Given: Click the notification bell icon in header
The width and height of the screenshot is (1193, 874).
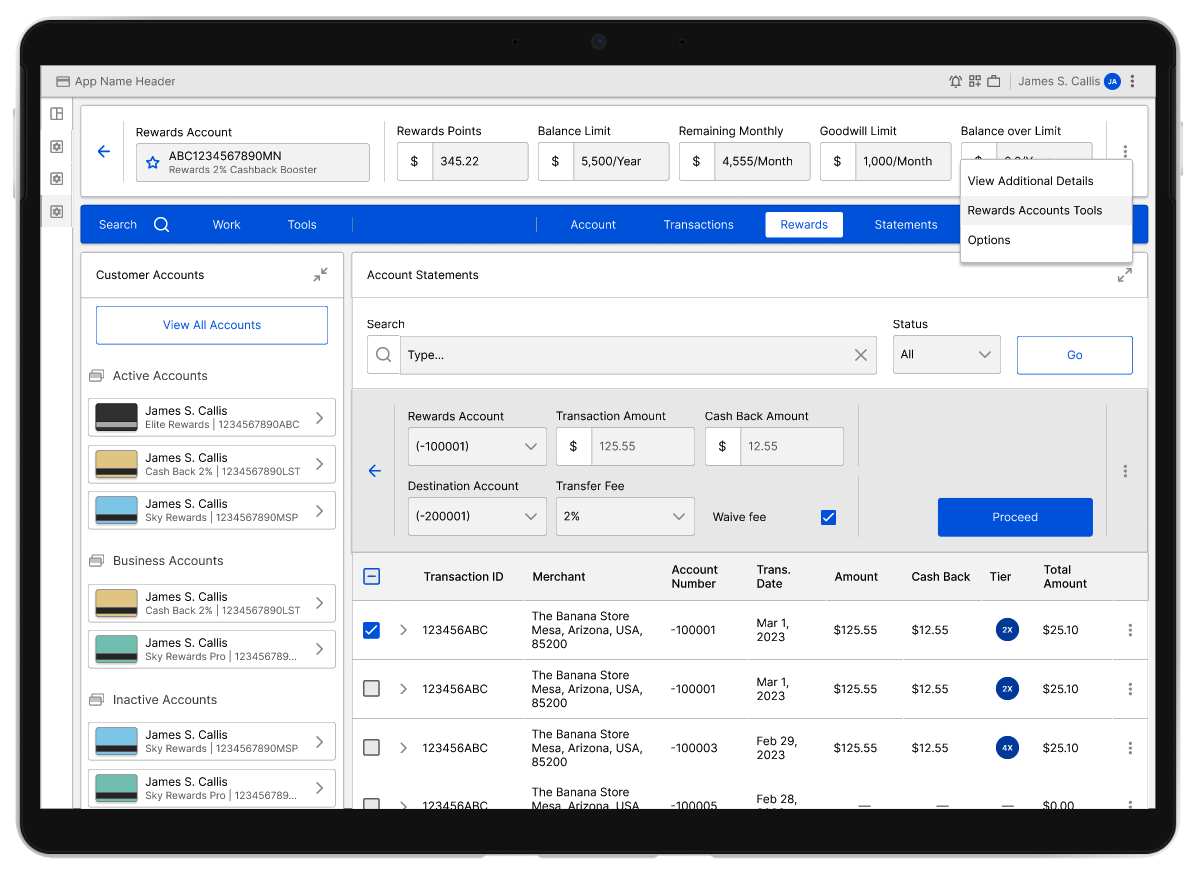Looking at the screenshot, I should pos(955,82).
